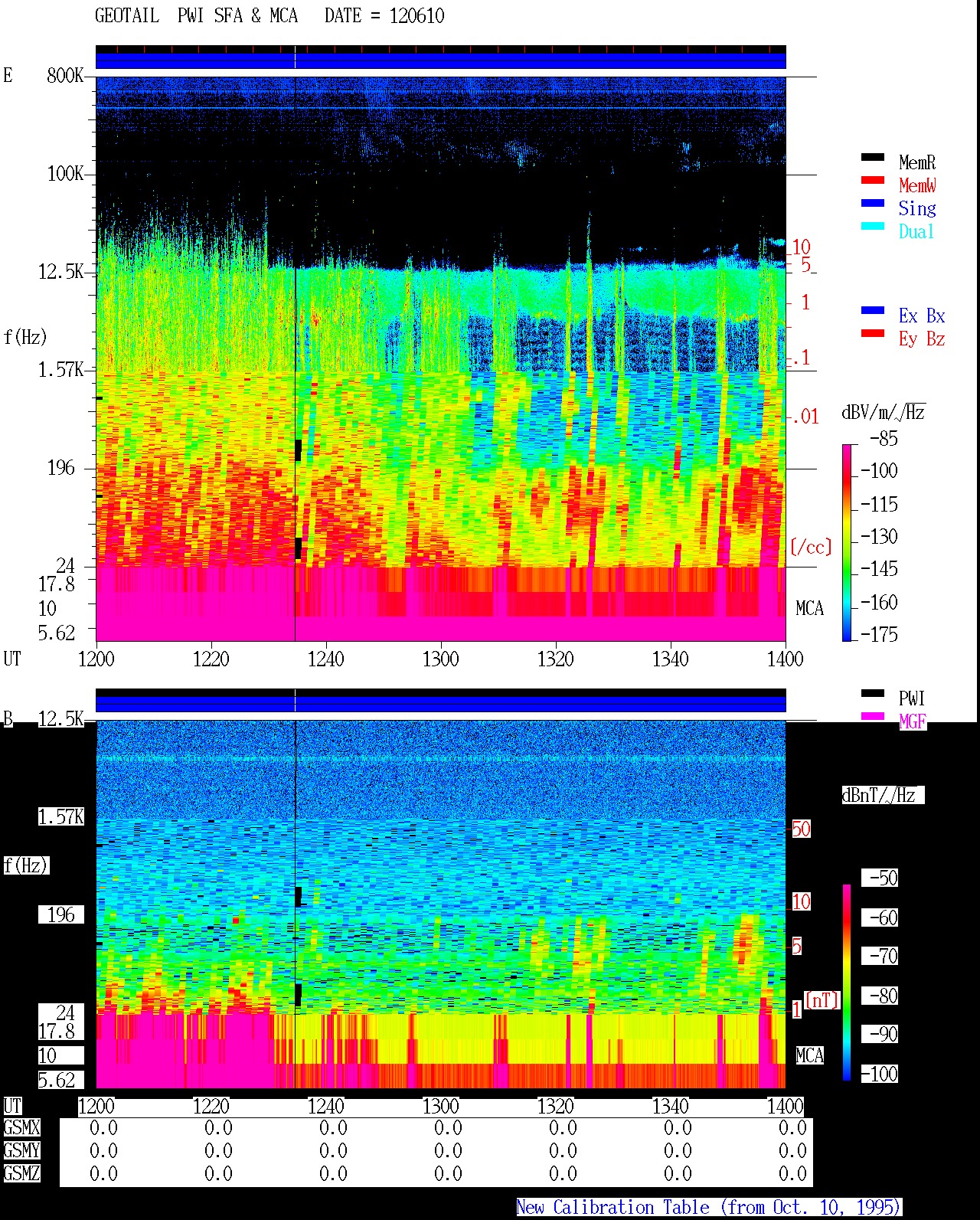
Task: Click the red Ey Bz legend swatch
Action: coord(873,334)
